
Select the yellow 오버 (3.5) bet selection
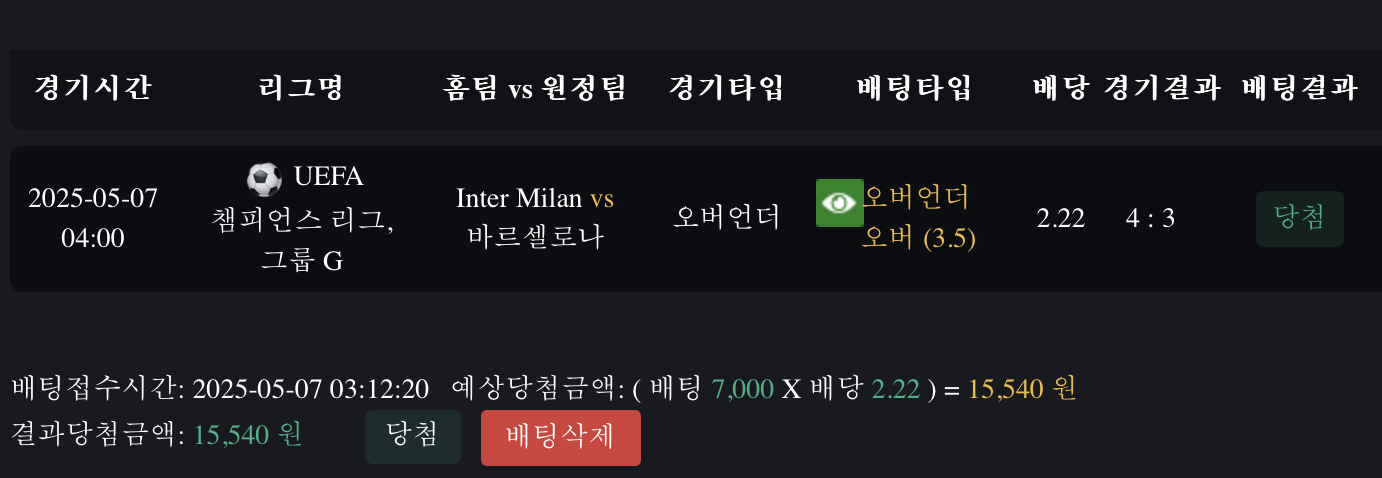click(918, 238)
